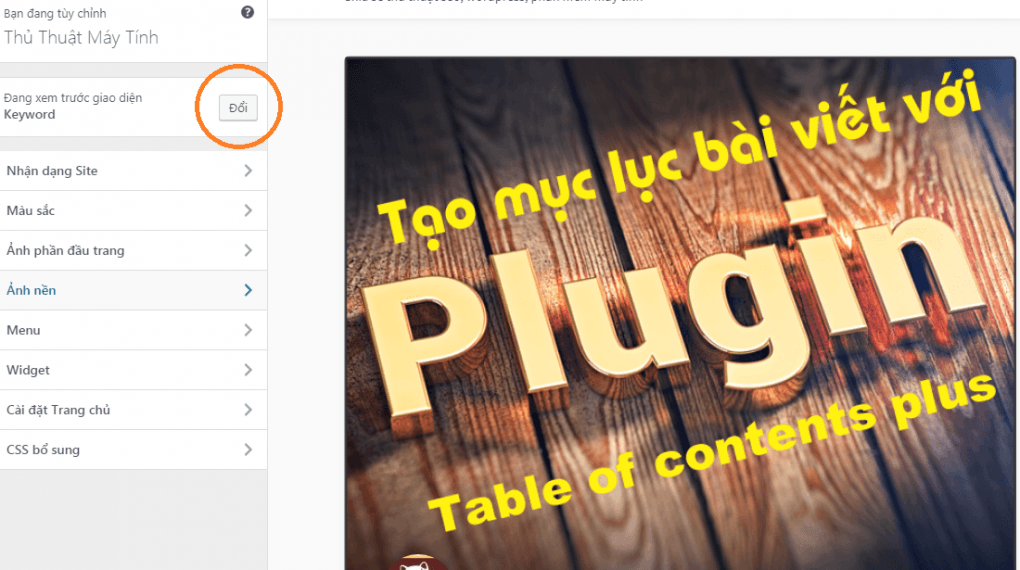Open the Nhận dạng Site section
The width and height of the screenshot is (1020, 570).
pyautogui.click(x=133, y=171)
